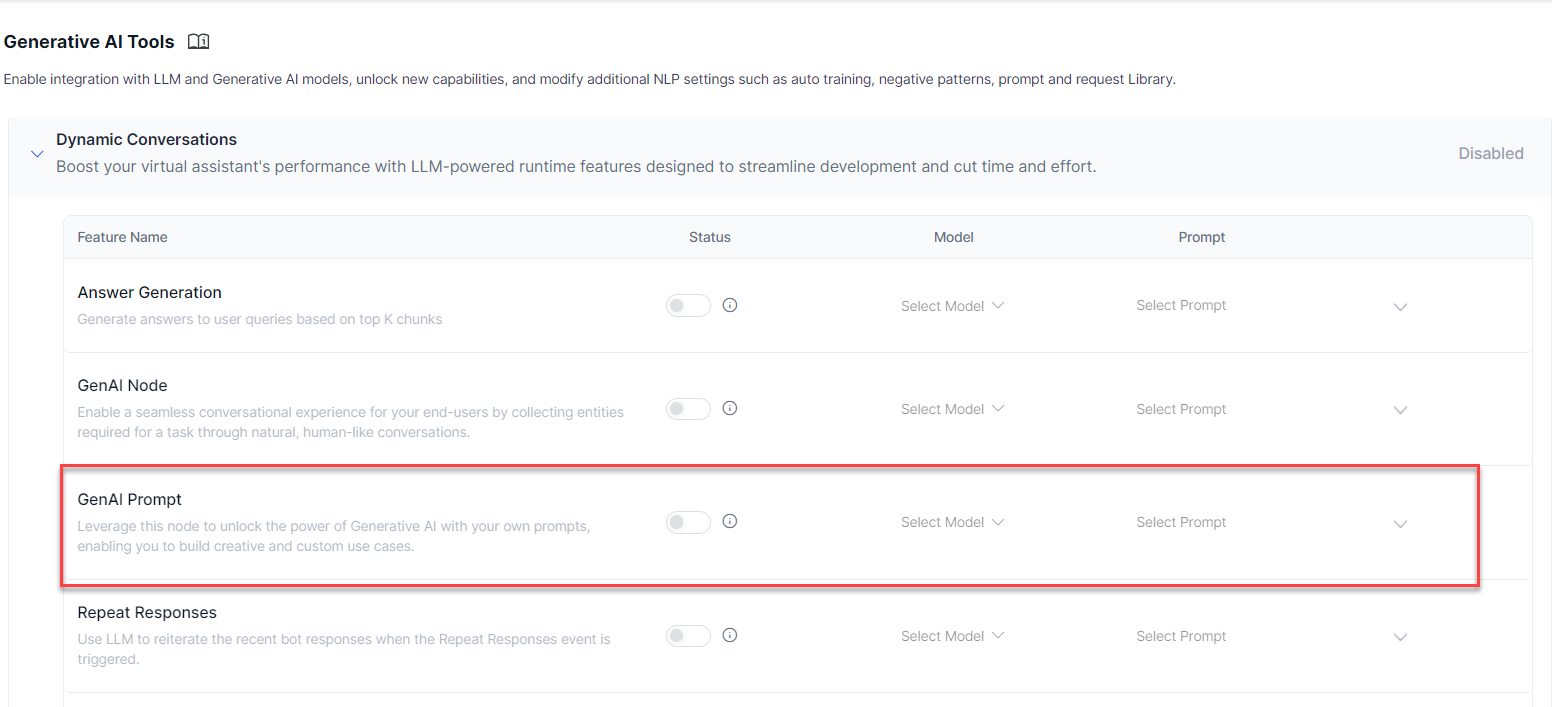Click the info icon beside GenAI Node toggle
Screen dimensions: 1552x707
pyautogui.click(x=730, y=408)
